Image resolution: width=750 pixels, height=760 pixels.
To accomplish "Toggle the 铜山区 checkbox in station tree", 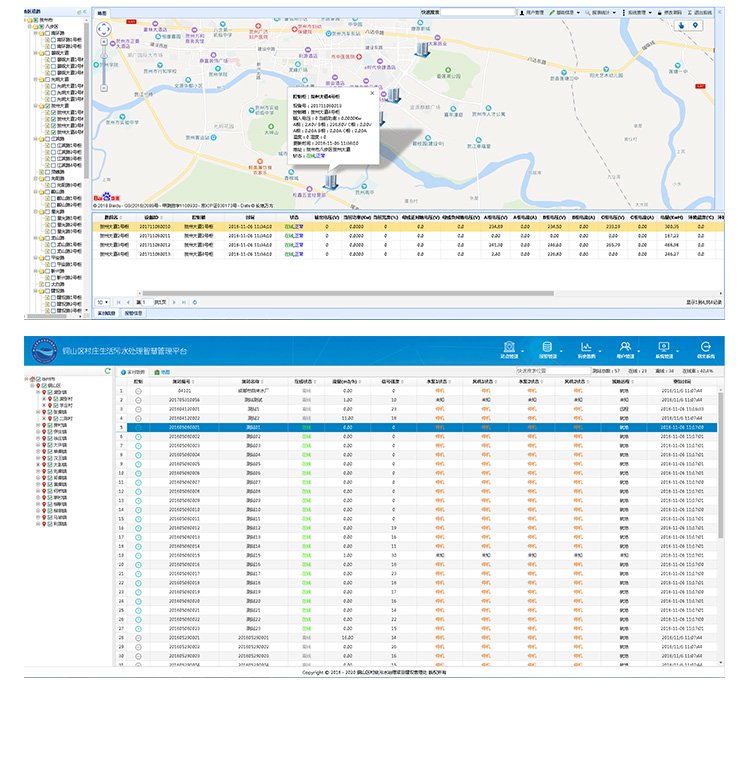I will (x=44, y=385).
